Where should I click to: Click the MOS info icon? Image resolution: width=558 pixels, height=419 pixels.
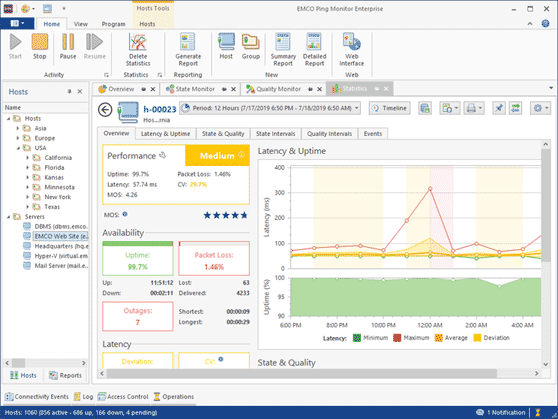(x=125, y=214)
